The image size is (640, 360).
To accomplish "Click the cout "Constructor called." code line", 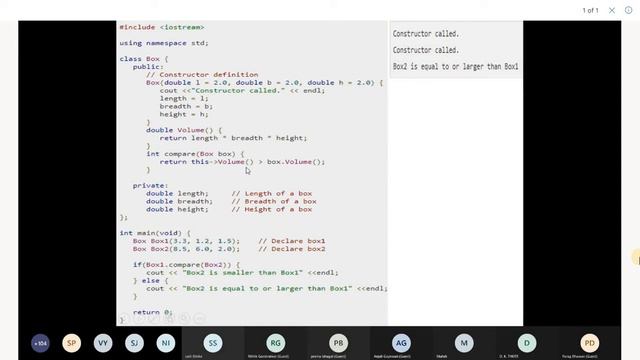I will click(242, 91).
